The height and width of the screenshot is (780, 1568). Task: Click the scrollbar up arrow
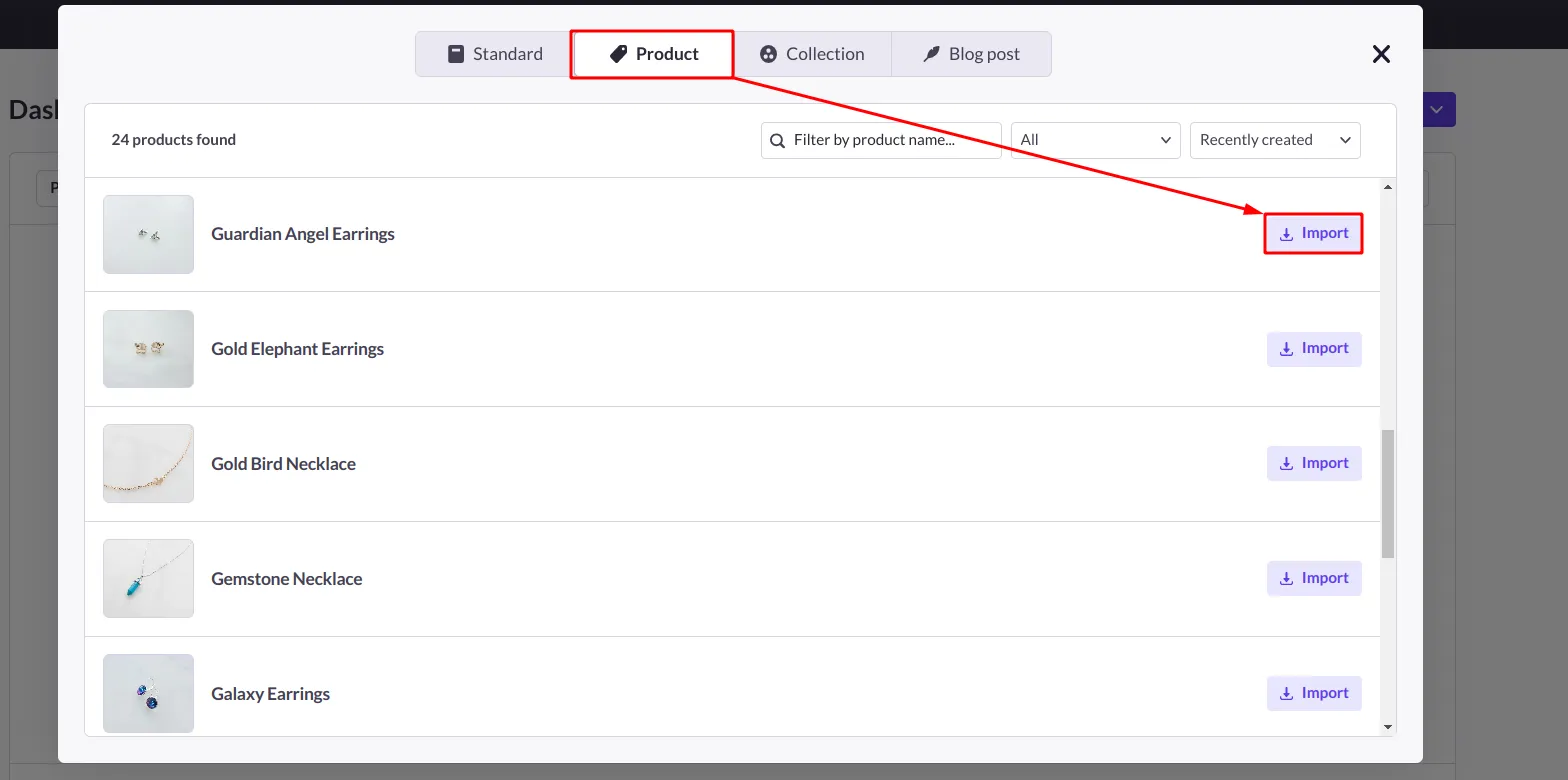click(x=1388, y=187)
